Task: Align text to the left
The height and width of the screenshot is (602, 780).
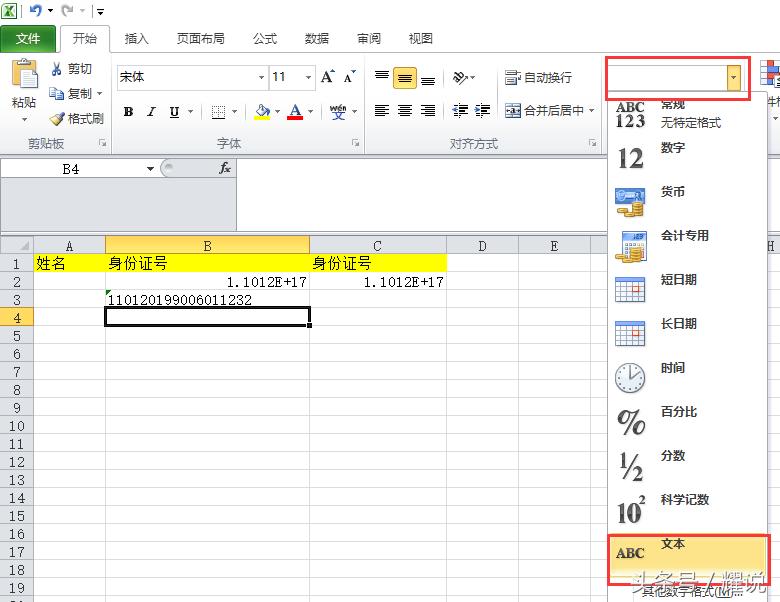Action: 382,110
